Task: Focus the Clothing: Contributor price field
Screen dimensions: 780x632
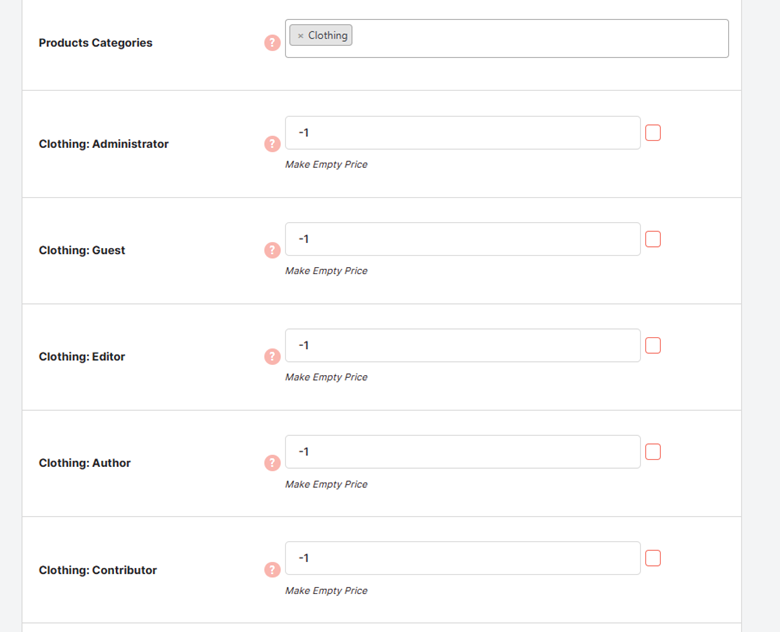Action: 463,558
